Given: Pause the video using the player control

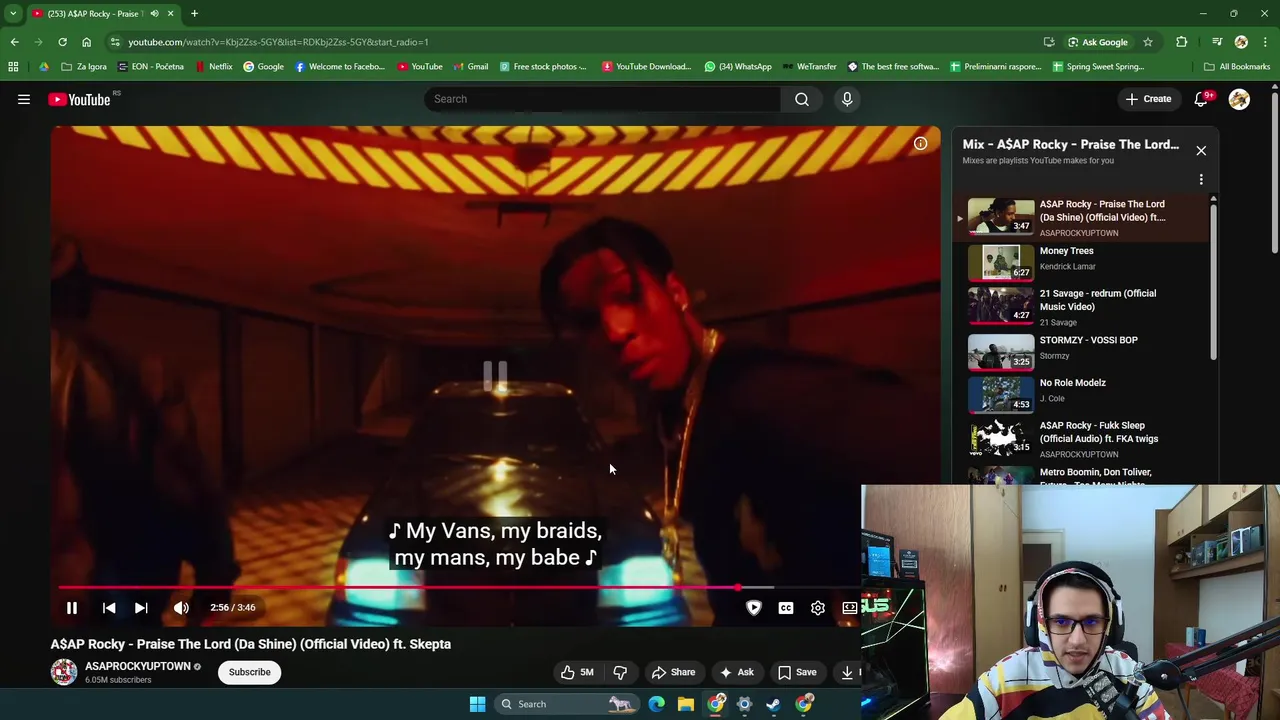Looking at the screenshot, I should (72, 608).
